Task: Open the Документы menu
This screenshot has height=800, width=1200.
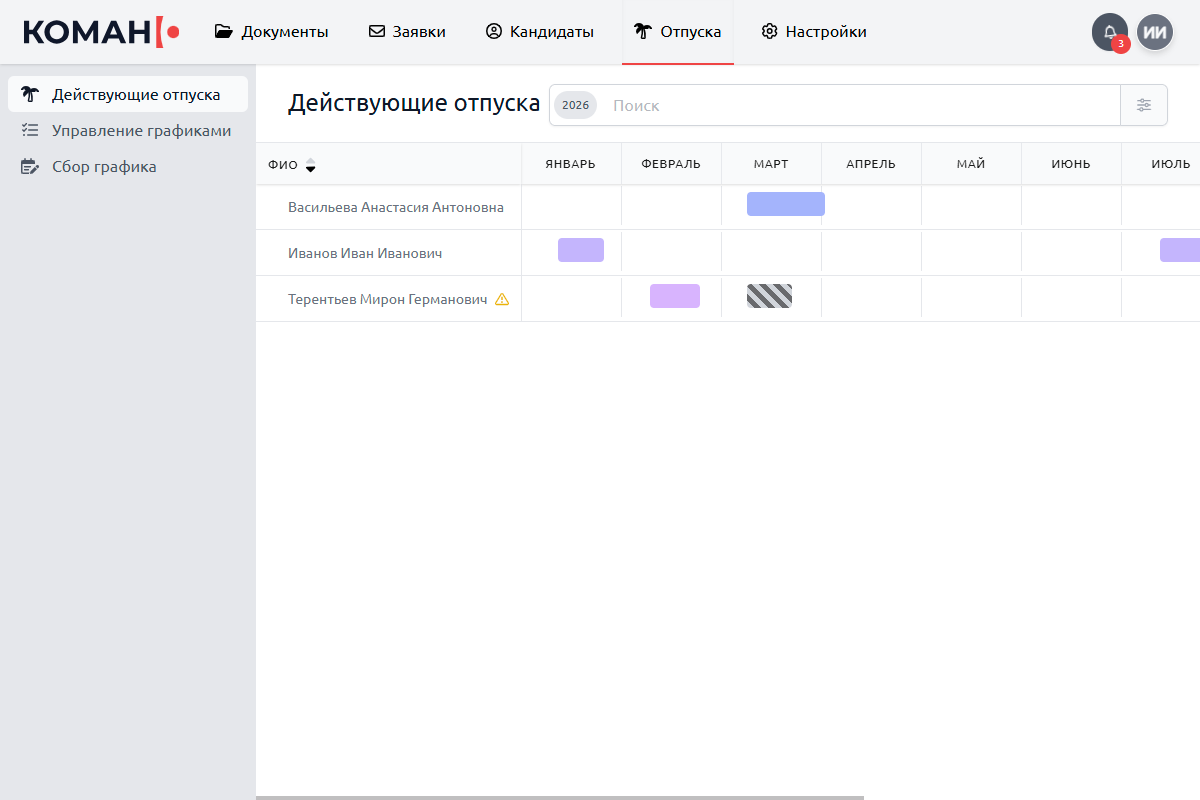Action: (271, 32)
